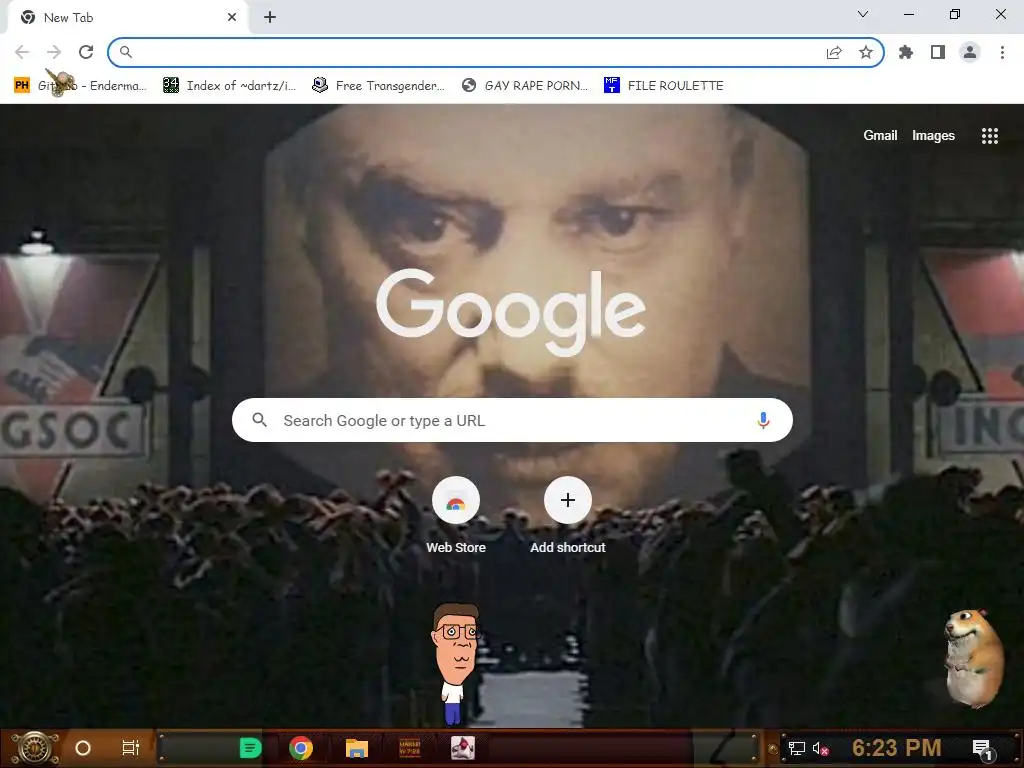The width and height of the screenshot is (1024, 768).
Task: Close the New Tab tab
Action: [x=232, y=18]
